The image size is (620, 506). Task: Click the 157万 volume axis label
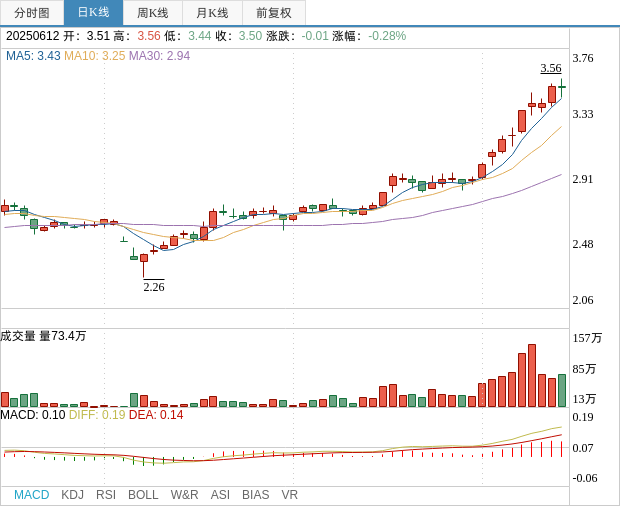point(587,338)
